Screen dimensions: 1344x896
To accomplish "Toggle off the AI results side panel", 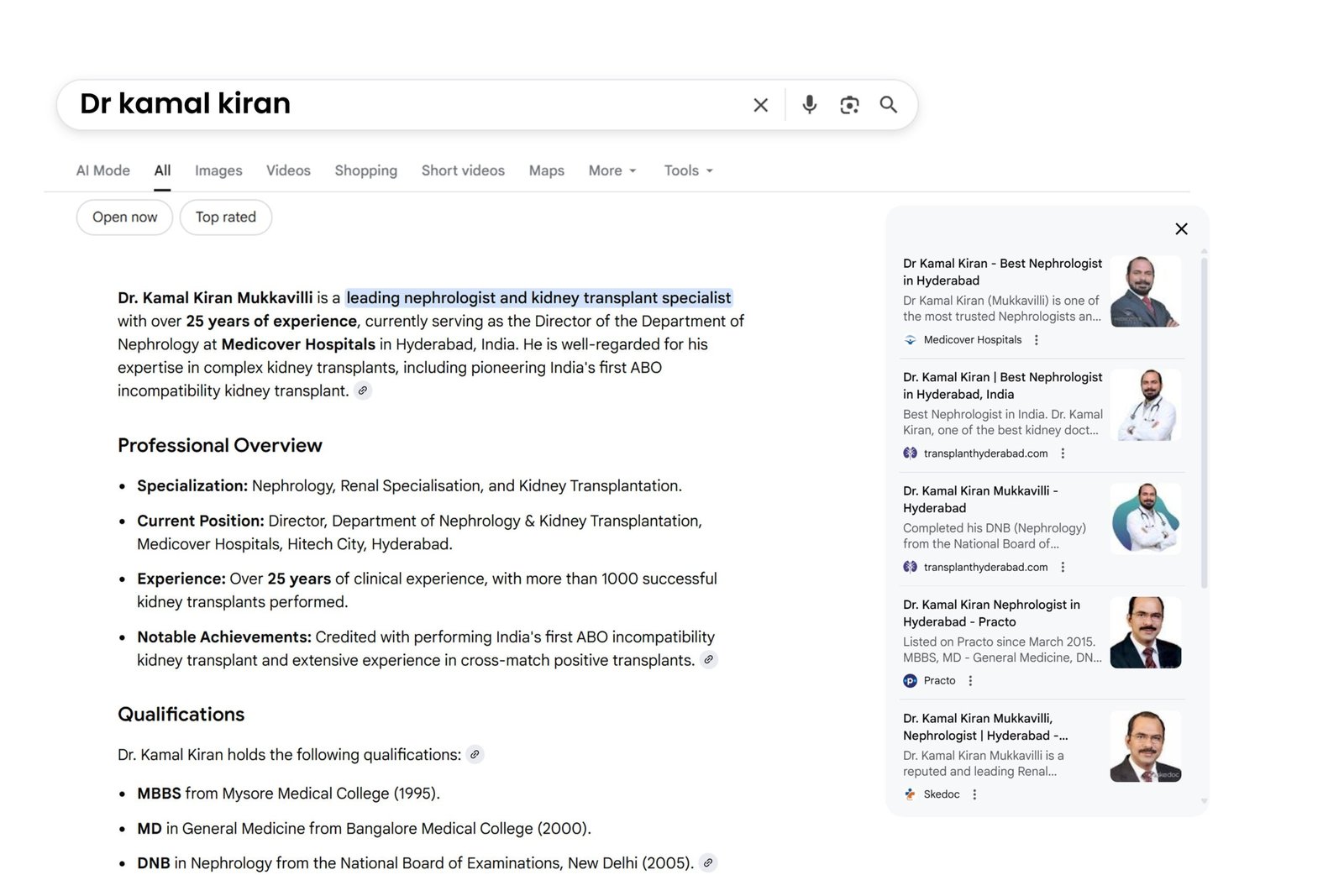I will [1180, 228].
